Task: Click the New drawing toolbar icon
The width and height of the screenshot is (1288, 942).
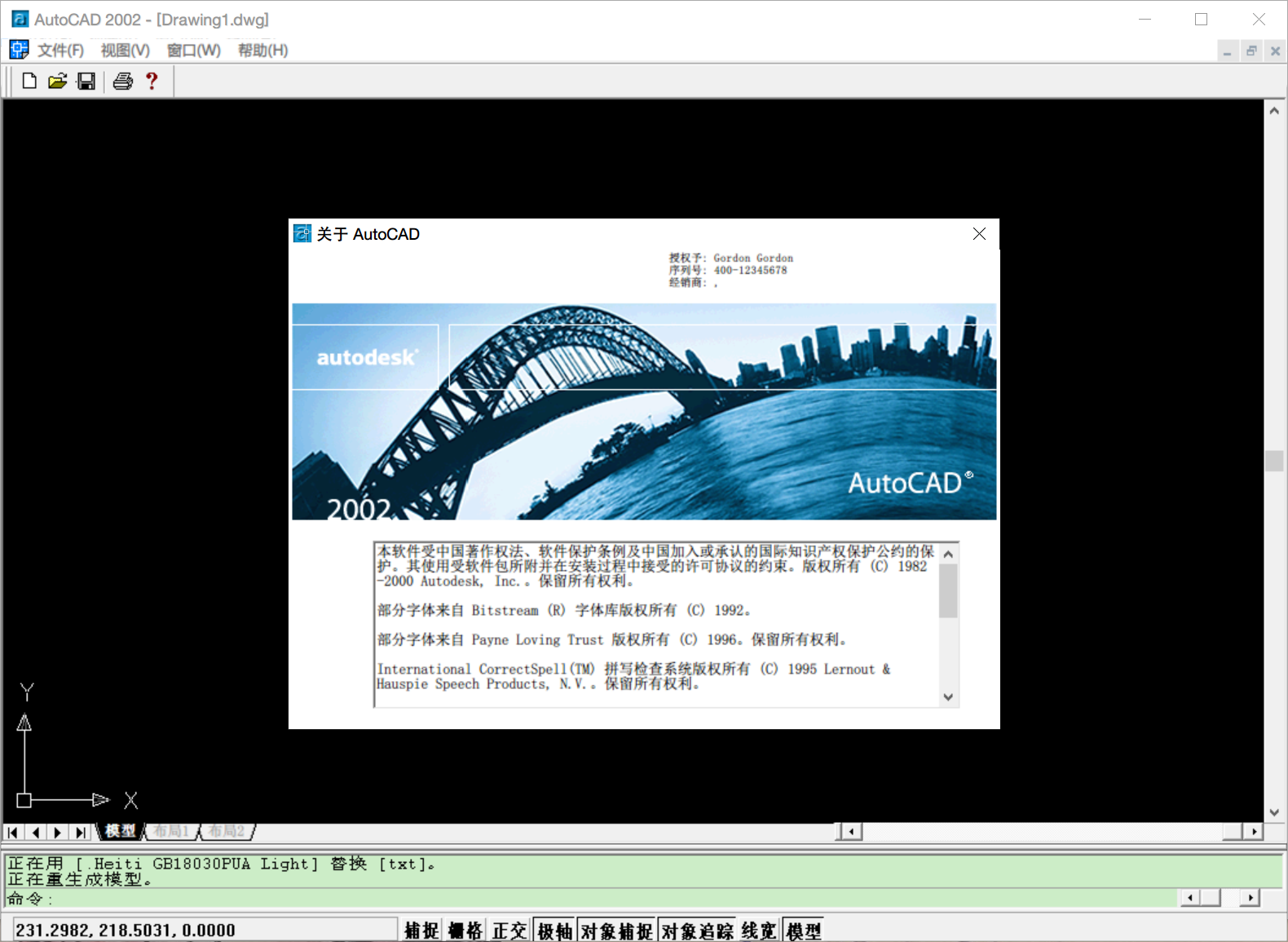Action: click(29, 81)
